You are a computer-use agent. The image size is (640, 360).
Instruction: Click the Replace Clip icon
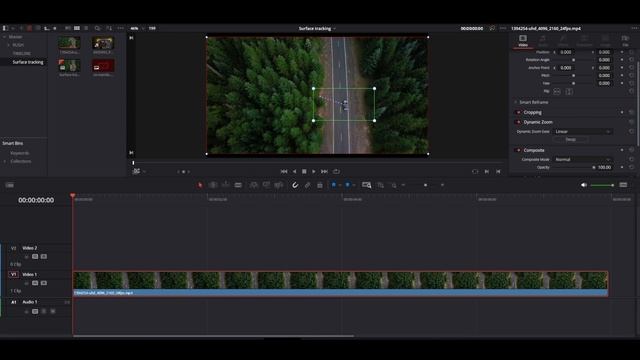point(279,185)
